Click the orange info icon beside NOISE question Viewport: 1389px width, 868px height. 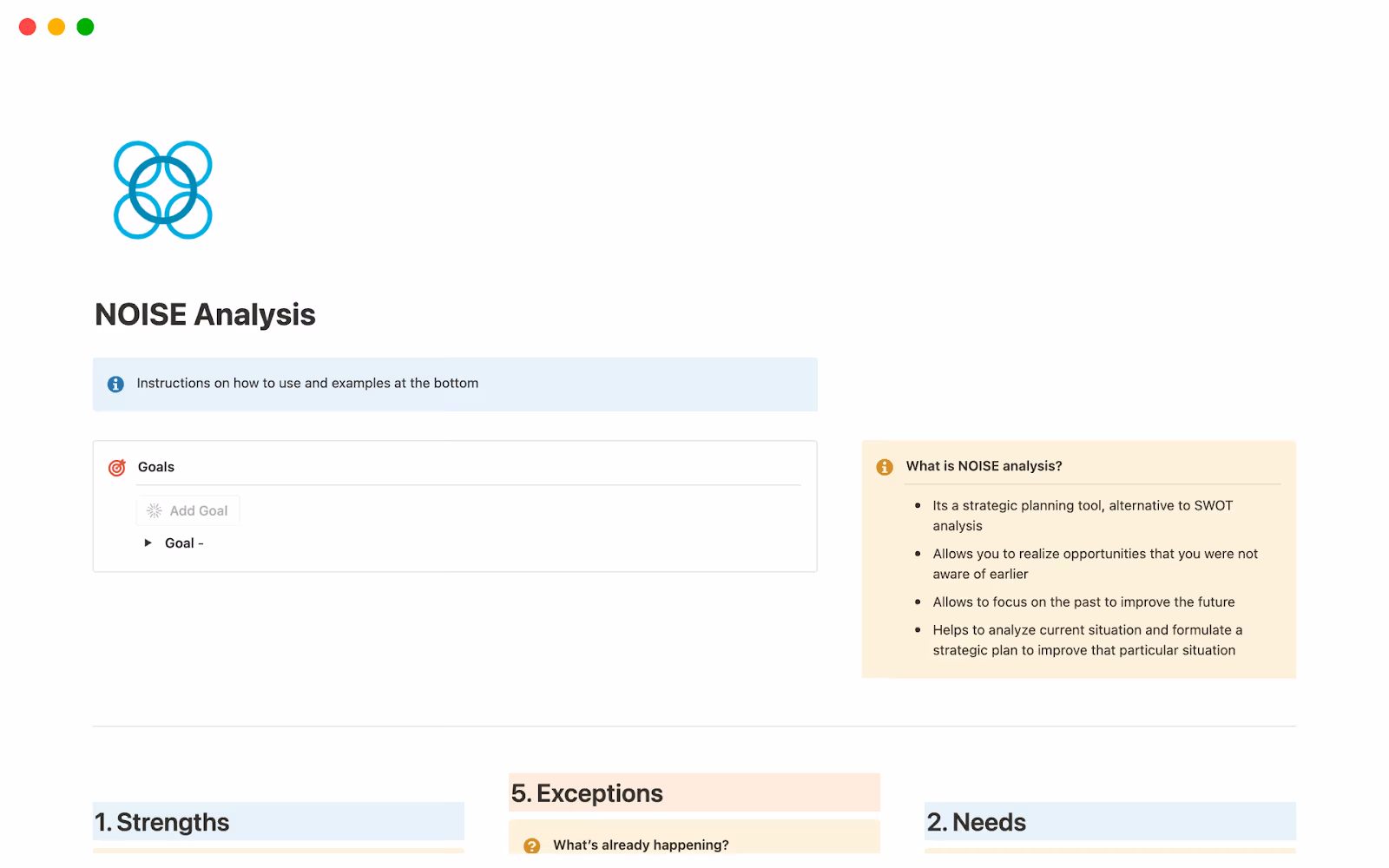(x=885, y=467)
